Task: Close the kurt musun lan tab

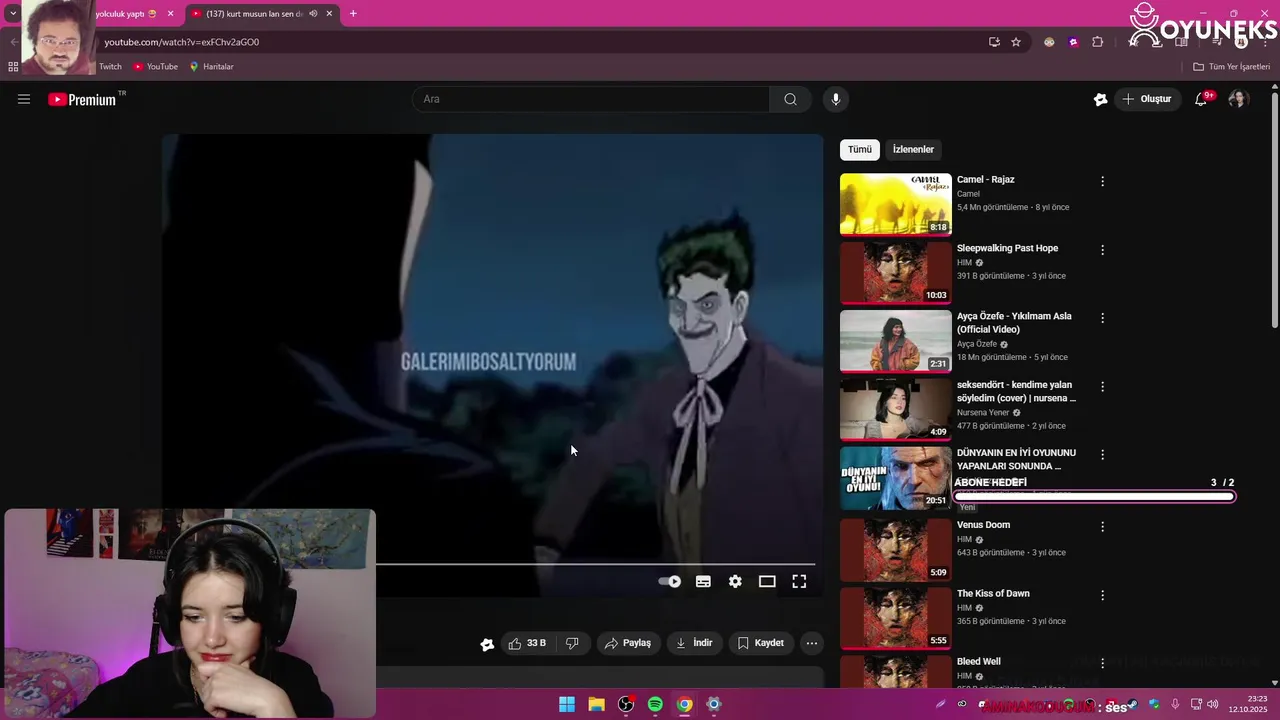Action: 329,14
